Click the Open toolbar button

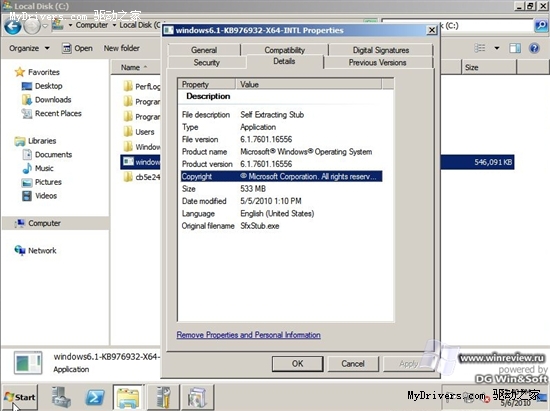[x=77, y=48]
